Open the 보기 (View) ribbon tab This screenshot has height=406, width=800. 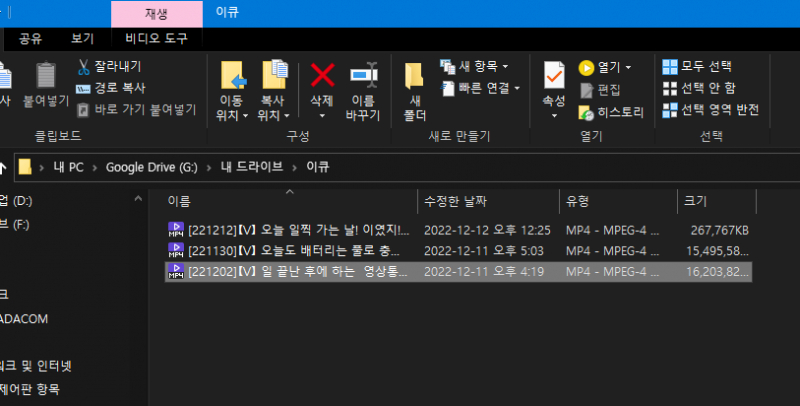[82, 38]
